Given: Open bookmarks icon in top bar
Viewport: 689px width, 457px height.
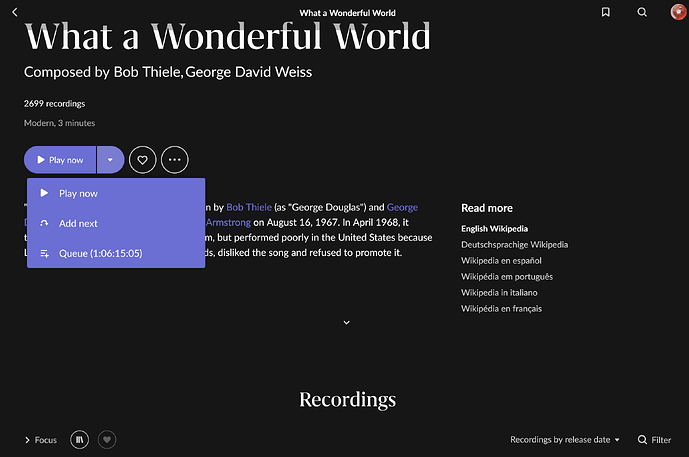Looking at the screenshot, I should coord(606,12).
